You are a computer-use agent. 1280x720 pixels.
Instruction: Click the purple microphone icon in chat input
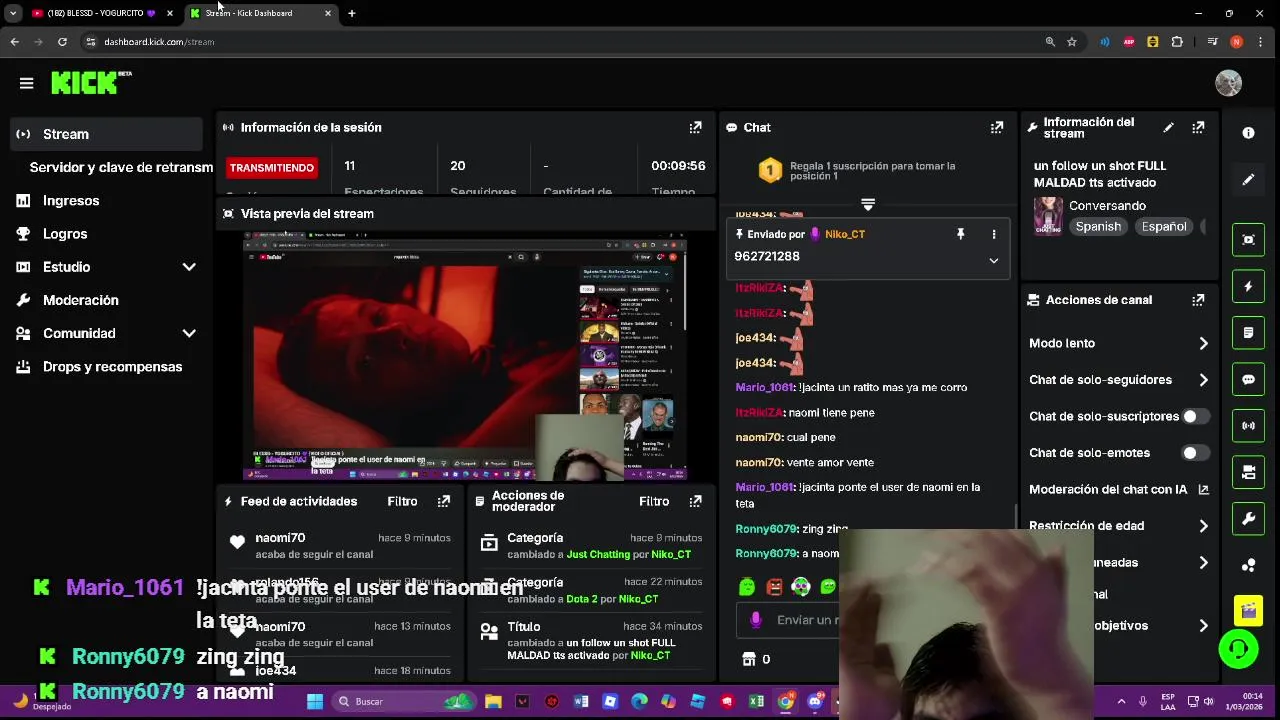coord(756,620)
